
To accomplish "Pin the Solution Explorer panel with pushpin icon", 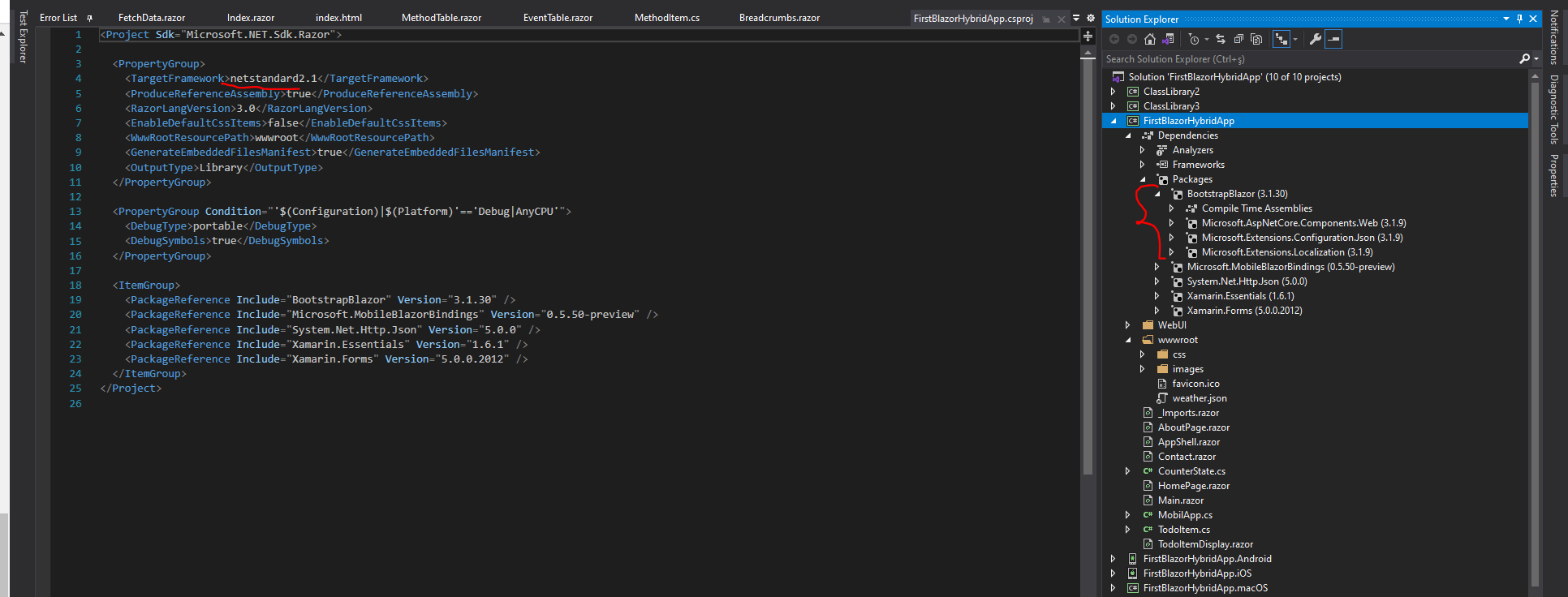I will pyautogui.click(x=1519, y=19).
